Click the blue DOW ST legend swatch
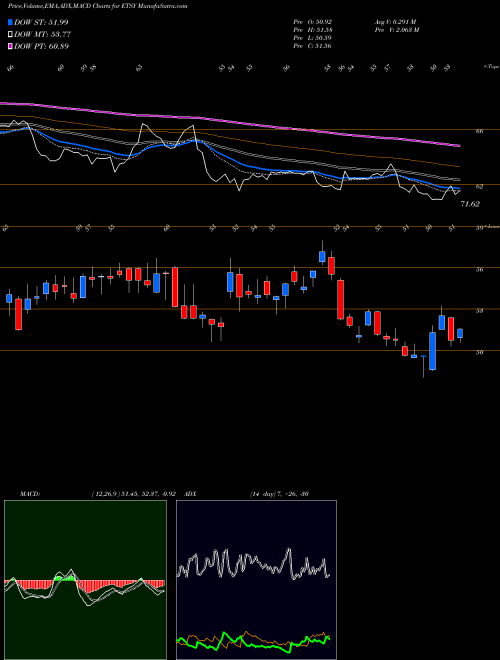Screen dimensions: 500x660 pos(10,22)
